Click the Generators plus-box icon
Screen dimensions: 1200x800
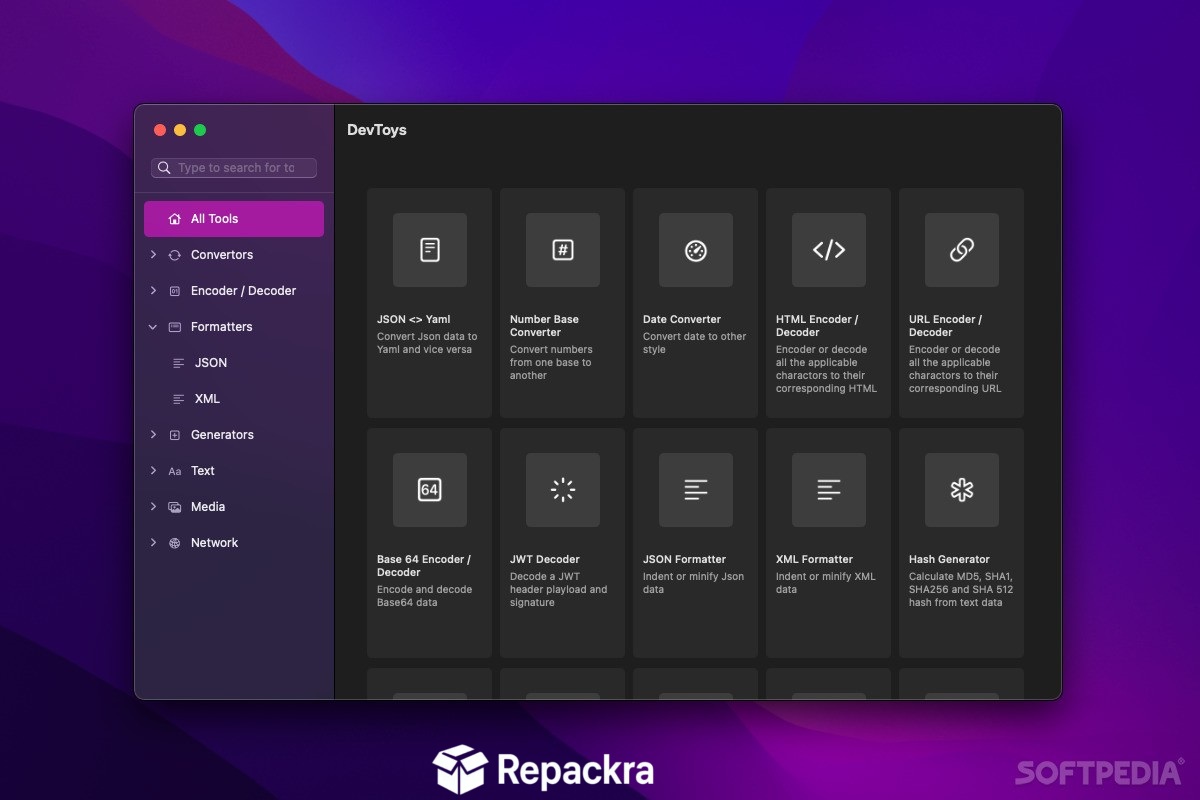175,435
